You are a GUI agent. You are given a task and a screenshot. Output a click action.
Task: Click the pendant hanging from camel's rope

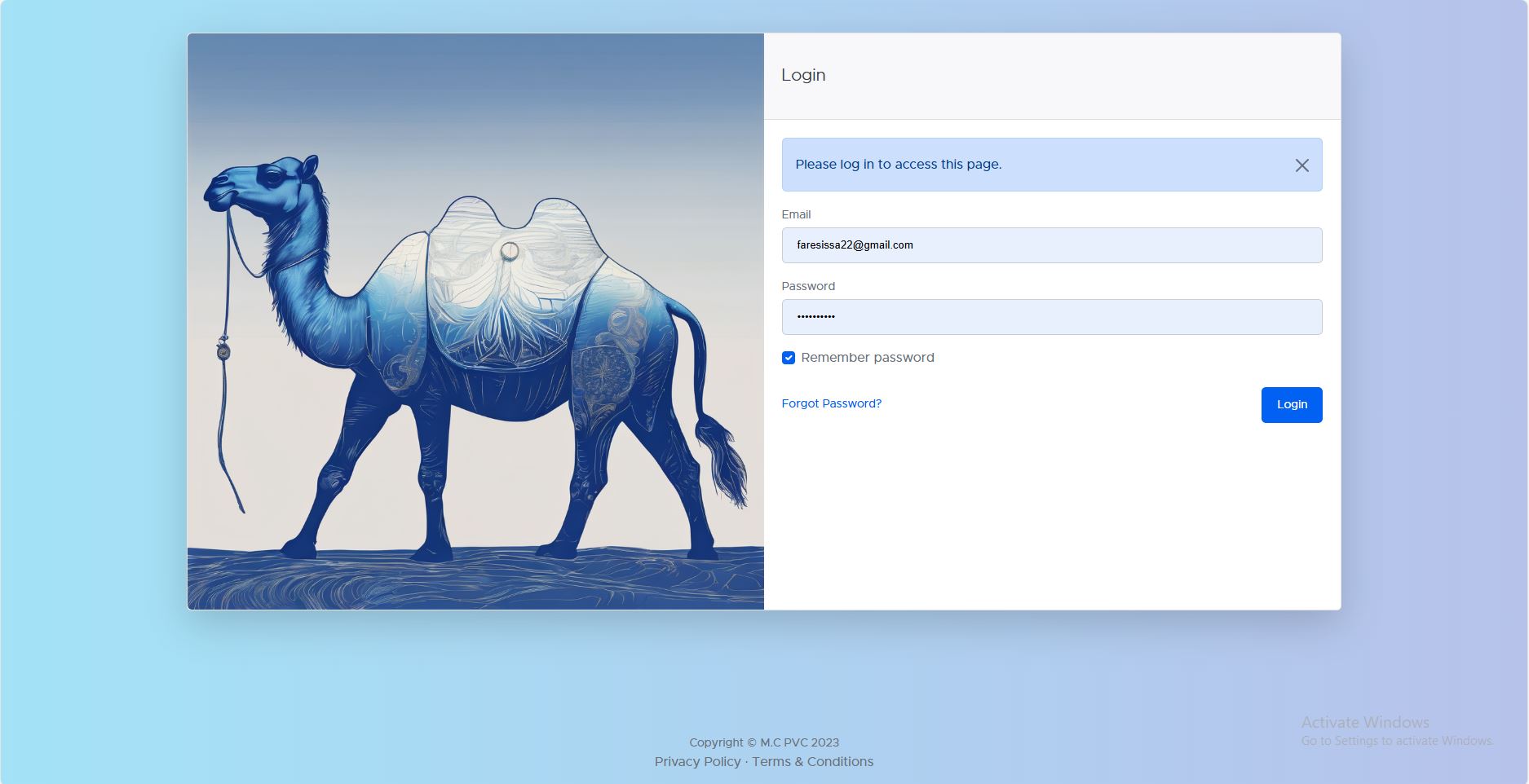pyautogui.click(x=223, y=351)
